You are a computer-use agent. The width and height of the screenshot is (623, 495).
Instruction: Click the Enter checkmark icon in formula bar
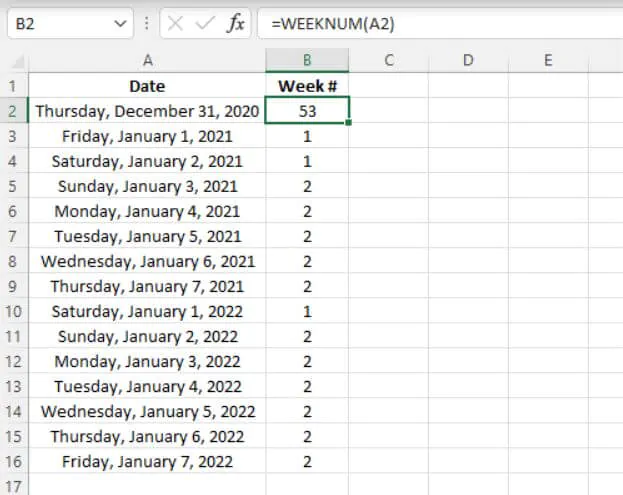204,24
